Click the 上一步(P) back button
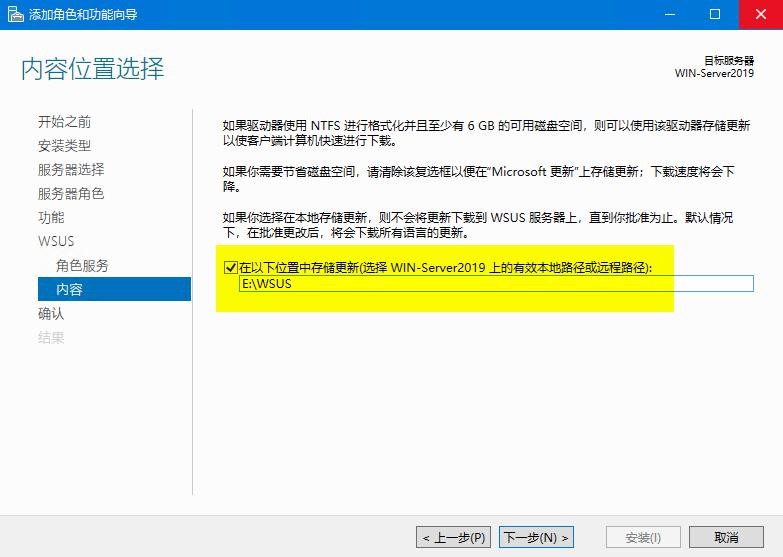This screenshot has width=783, height=557. pyautogui.click(x=453, y=538)
